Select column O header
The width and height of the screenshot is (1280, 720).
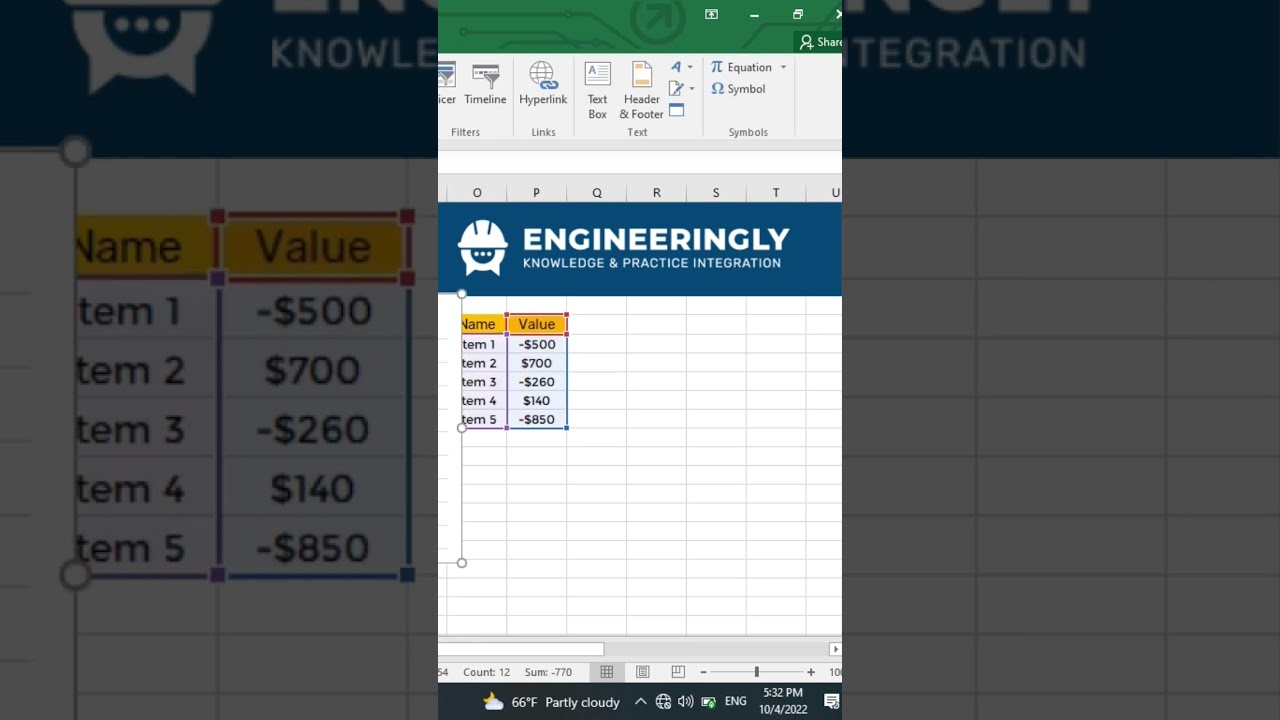(x=477, y=193)
